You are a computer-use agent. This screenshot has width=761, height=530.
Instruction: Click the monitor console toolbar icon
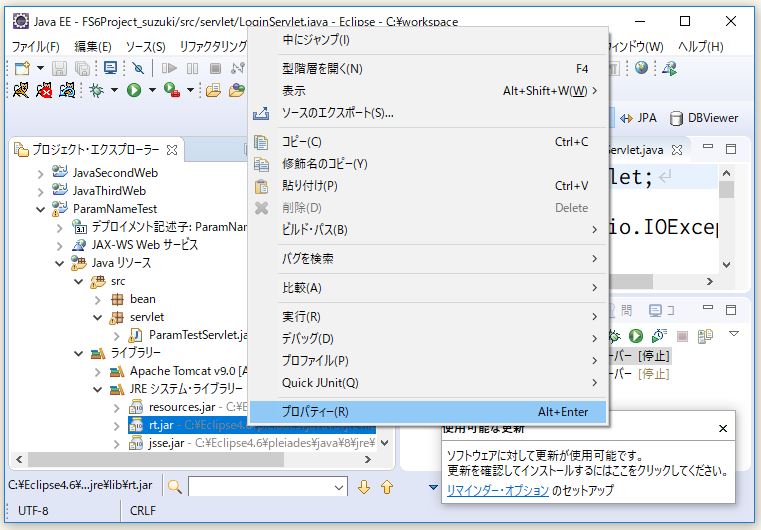click(x=110, y=68)
